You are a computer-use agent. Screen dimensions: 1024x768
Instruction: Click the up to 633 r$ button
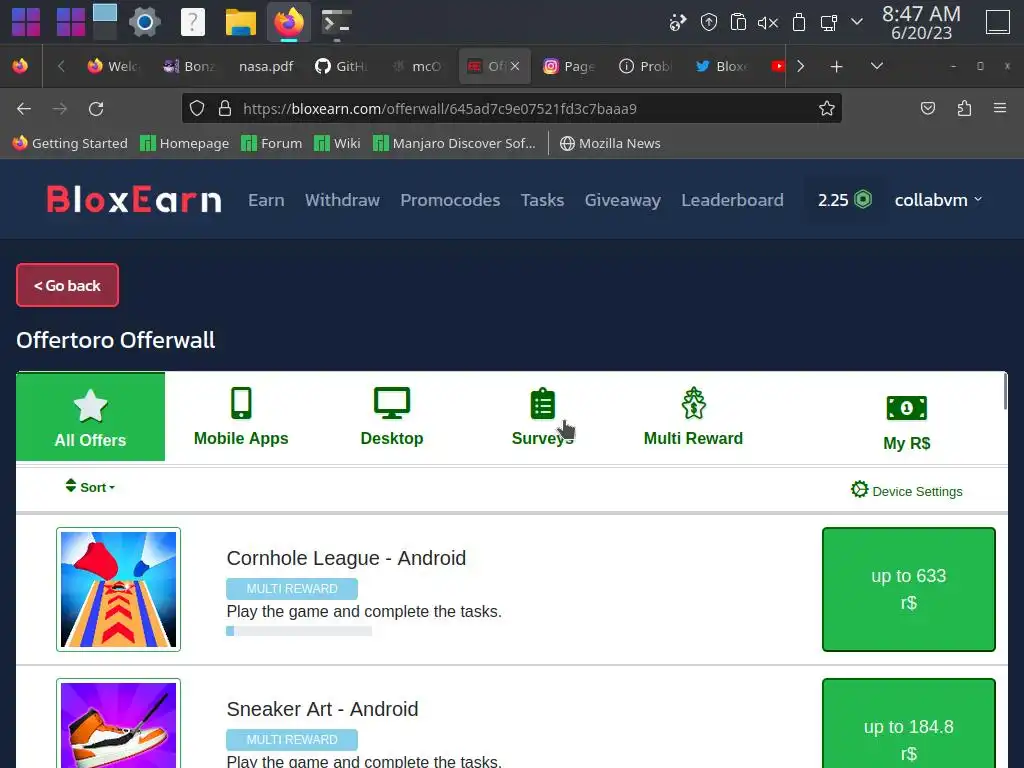coord(908,589)
